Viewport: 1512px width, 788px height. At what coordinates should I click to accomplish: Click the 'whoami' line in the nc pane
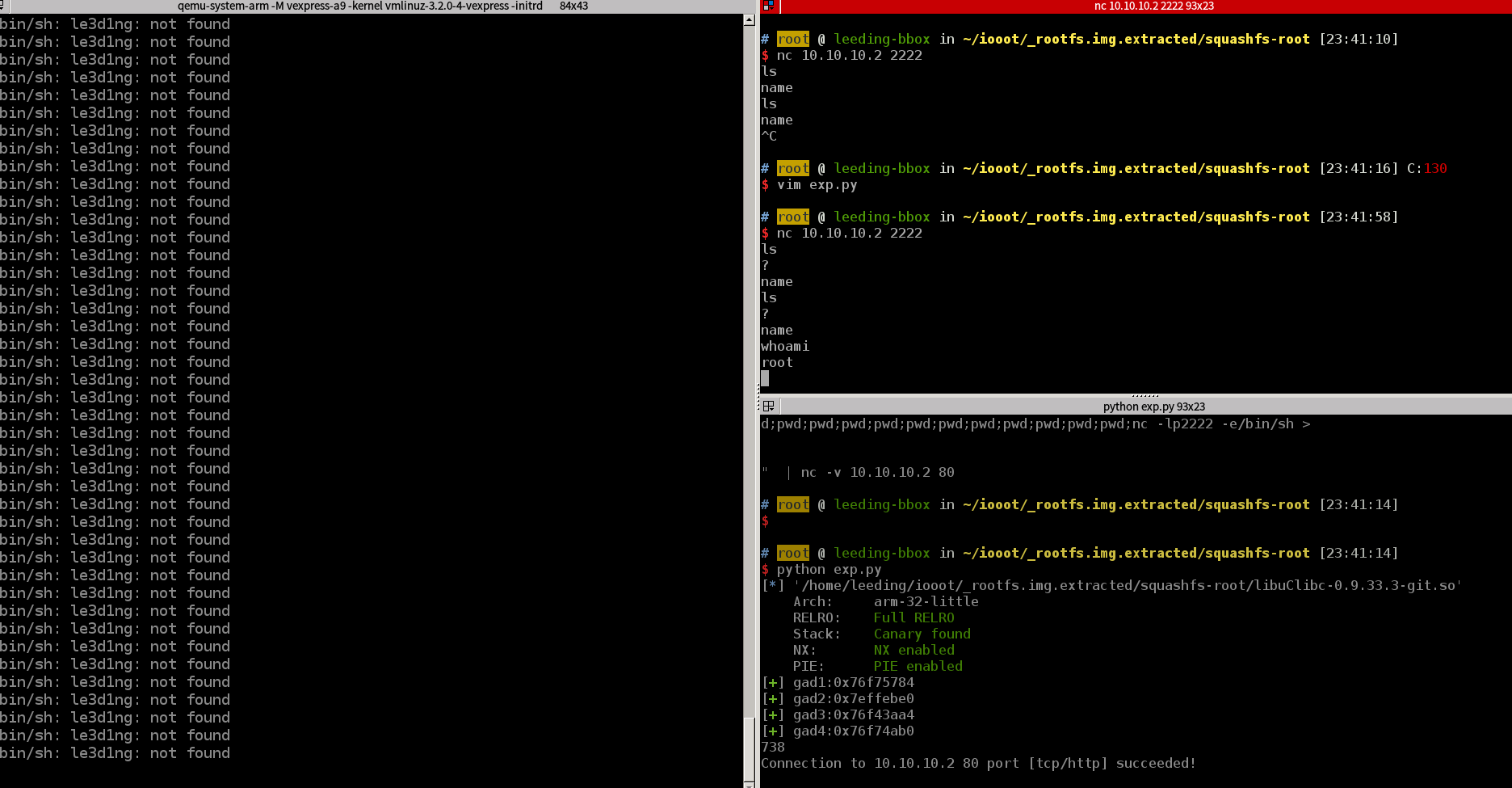pos(784,346)
